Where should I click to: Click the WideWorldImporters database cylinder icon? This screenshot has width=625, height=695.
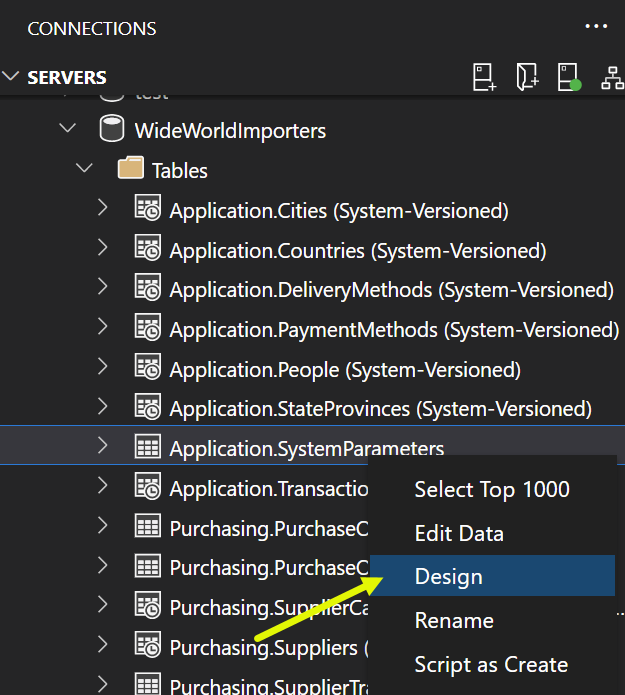click(x=112, y=129)
